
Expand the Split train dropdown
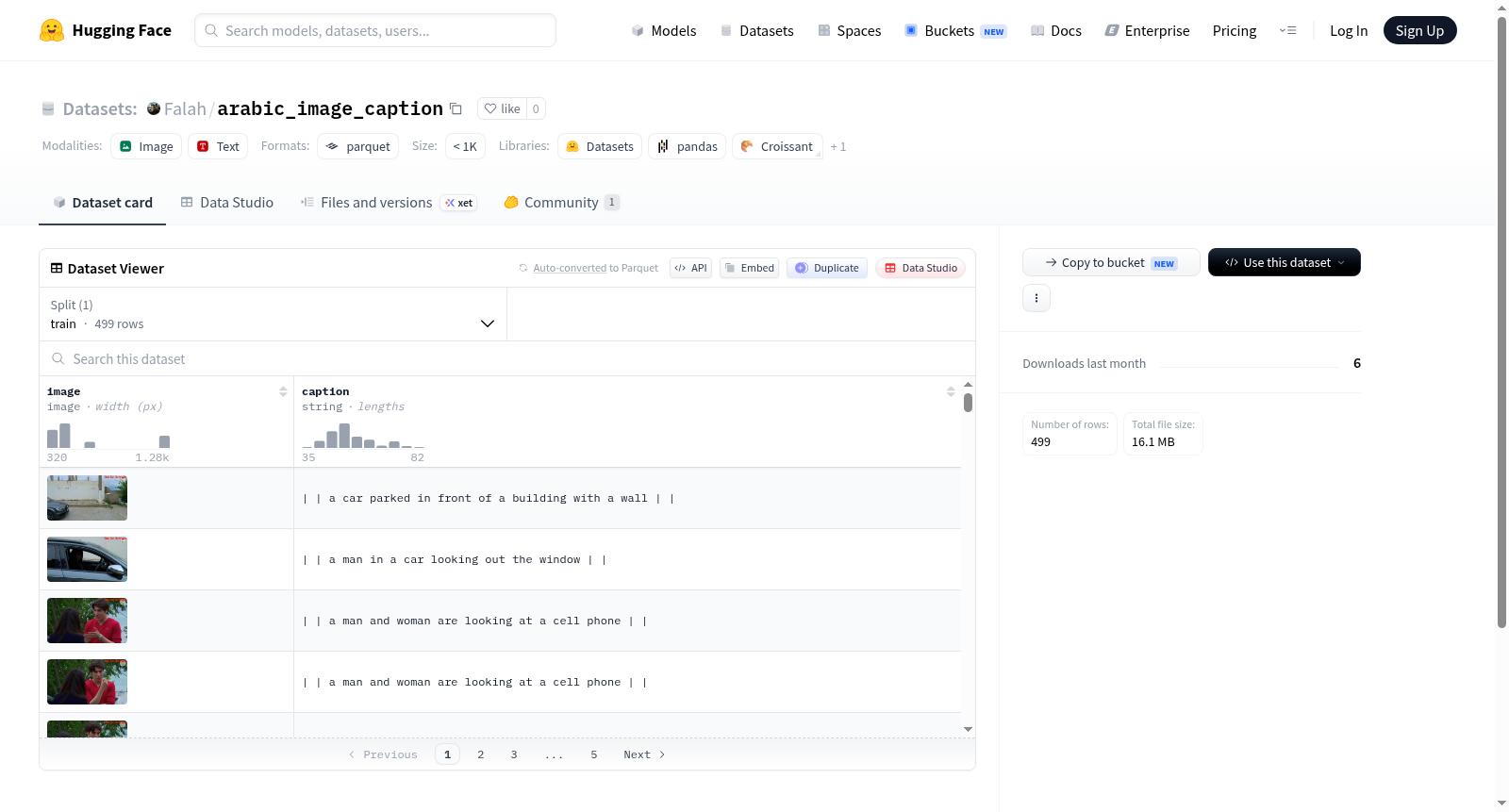pyautogui.click(x=274, y=314)
